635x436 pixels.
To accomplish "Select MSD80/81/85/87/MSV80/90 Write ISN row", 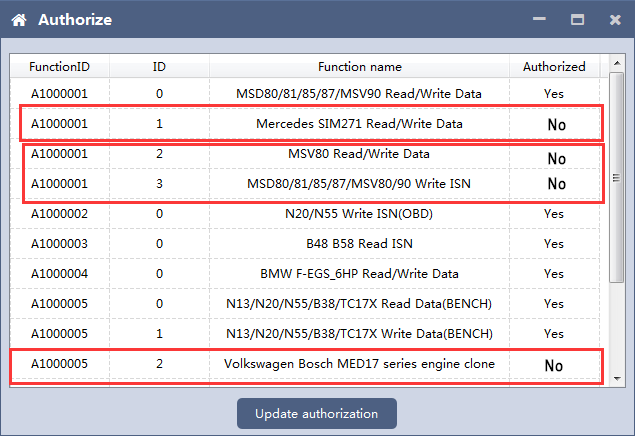I will tap(305, 184).
